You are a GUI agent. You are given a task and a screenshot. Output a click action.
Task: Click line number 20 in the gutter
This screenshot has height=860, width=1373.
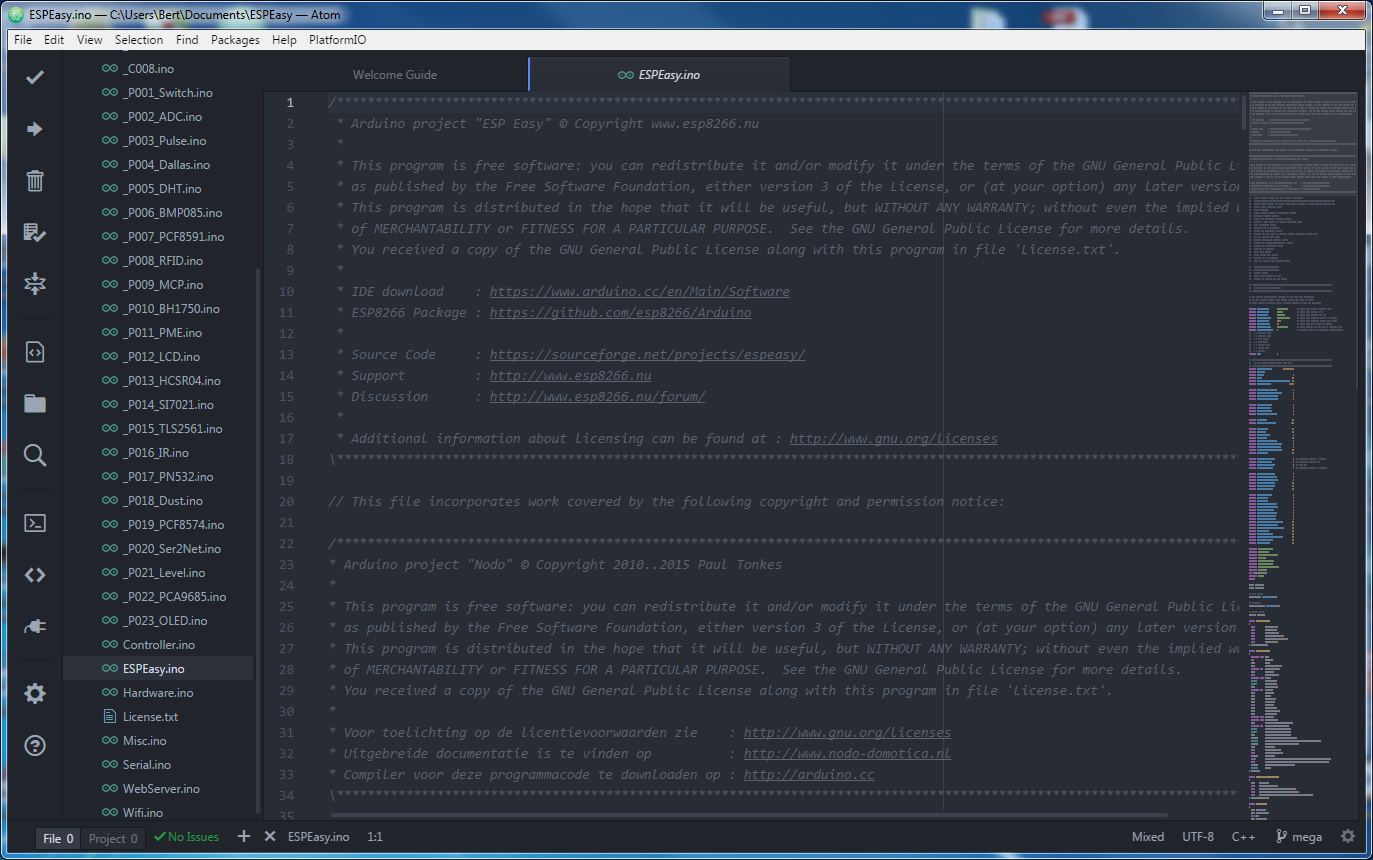point(287,501)
